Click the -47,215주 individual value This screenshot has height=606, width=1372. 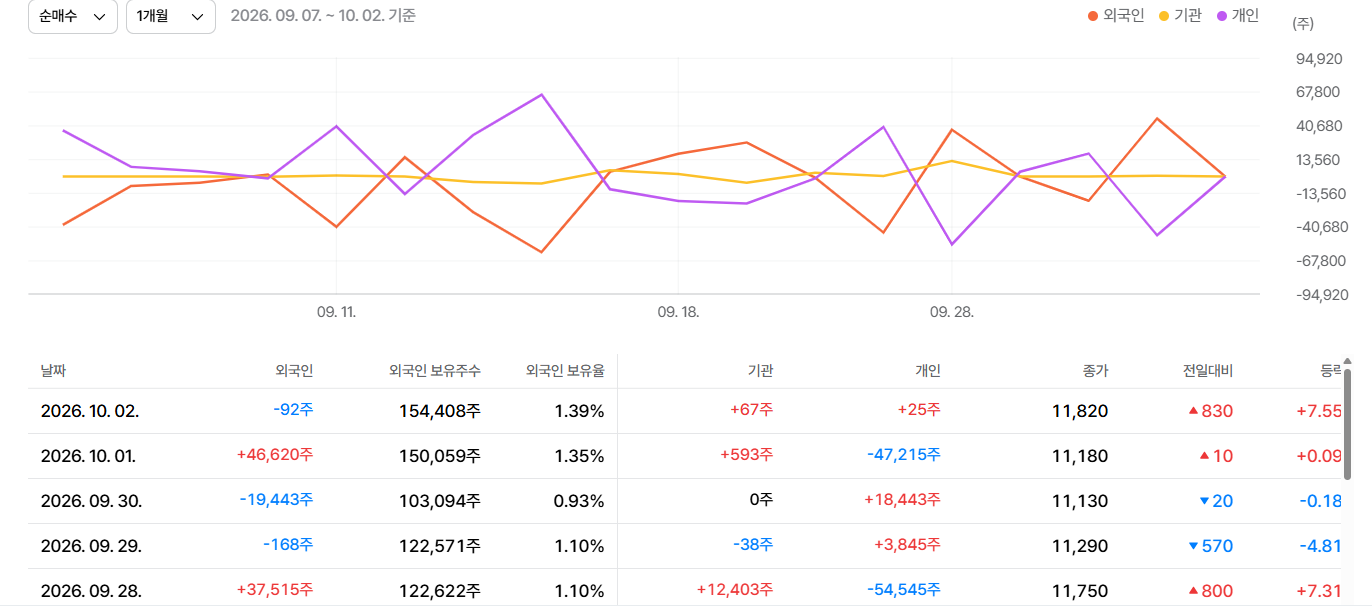click(904, 455)
